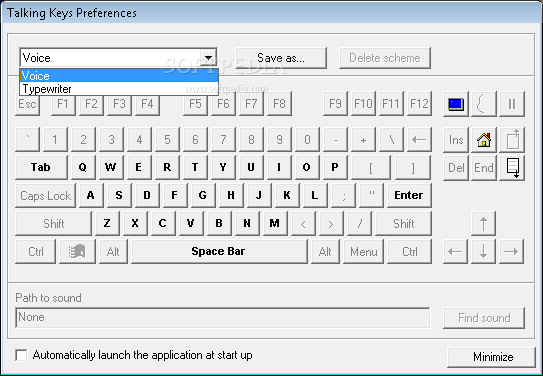
Task: Open the sound scheme dropdown arrow
Action: tap(208, 57)
